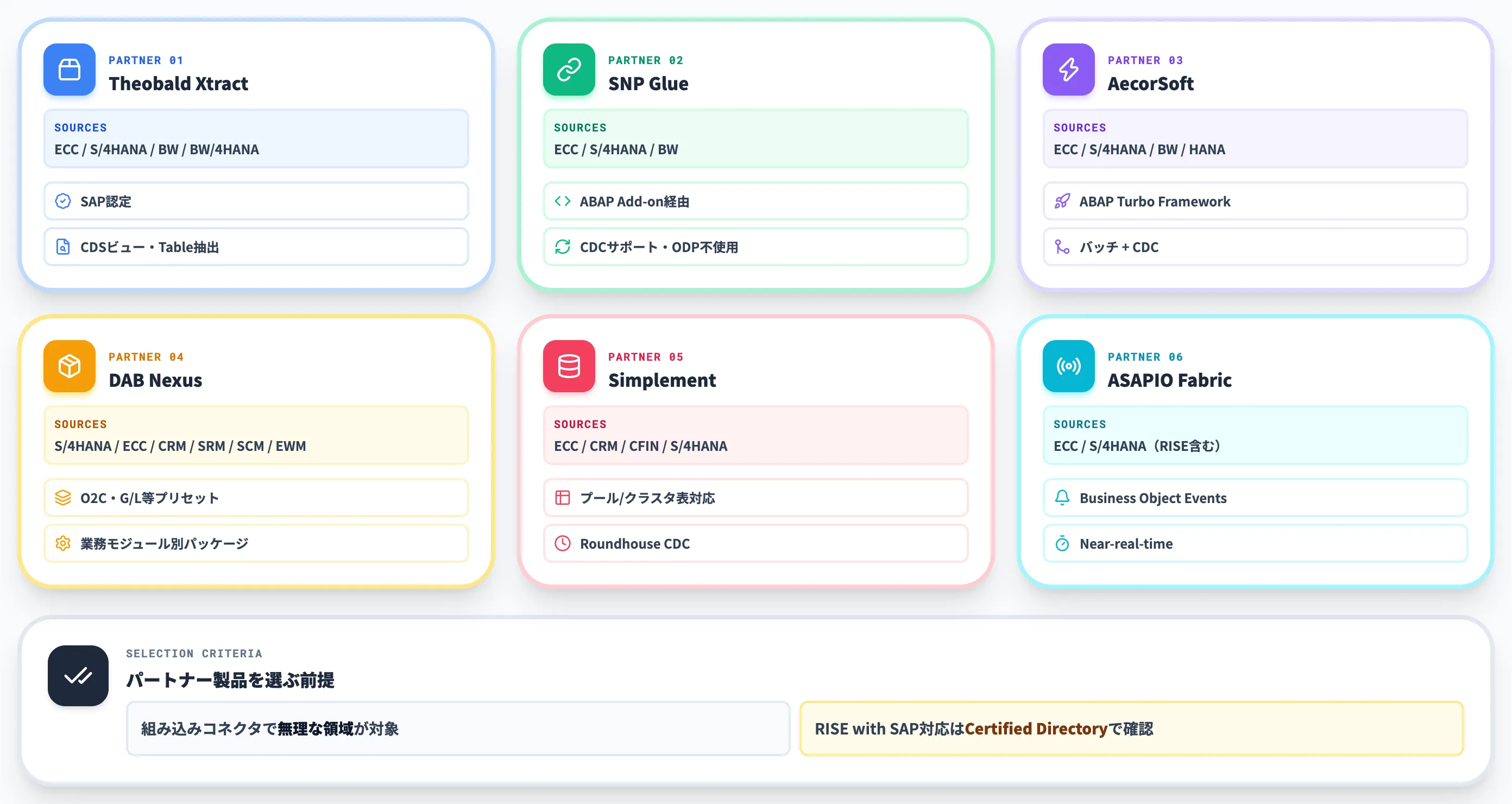Viewport: 1512px width, 804px height.
Task: Click the blue Theobald Xtract package icon
Action: 70,70
